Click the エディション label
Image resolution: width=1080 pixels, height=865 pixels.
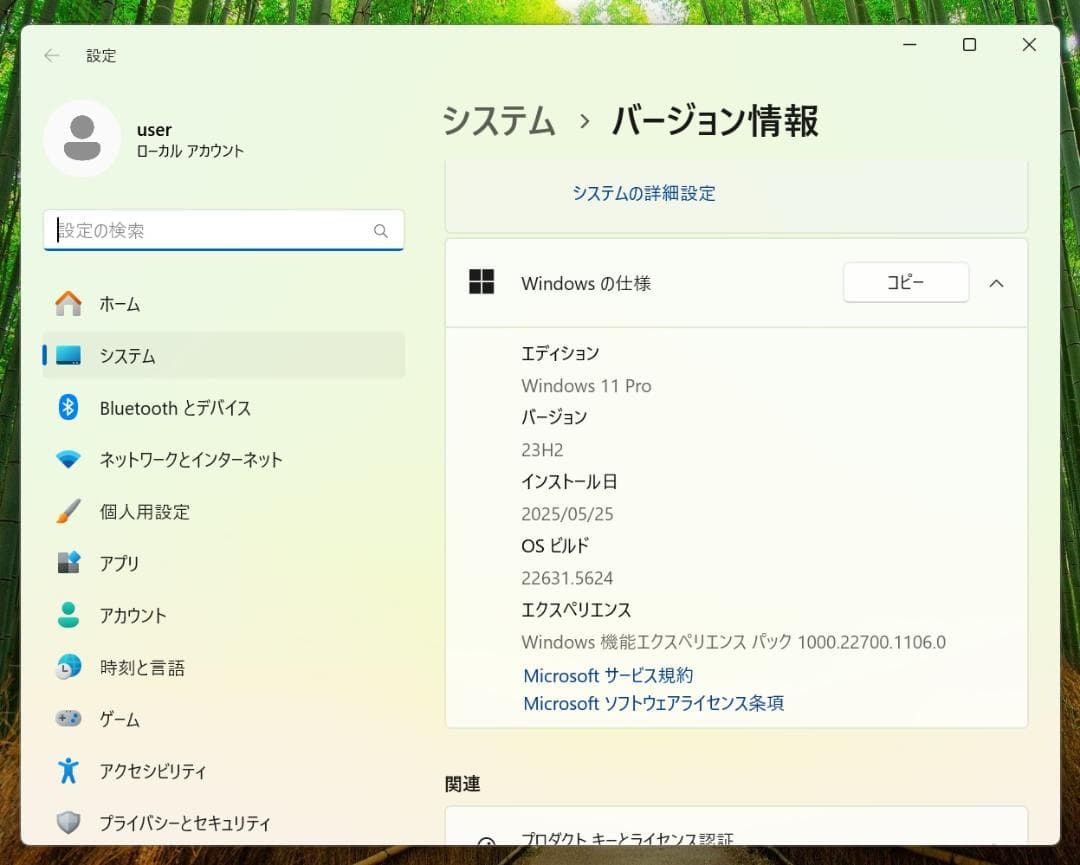(560, 353)
